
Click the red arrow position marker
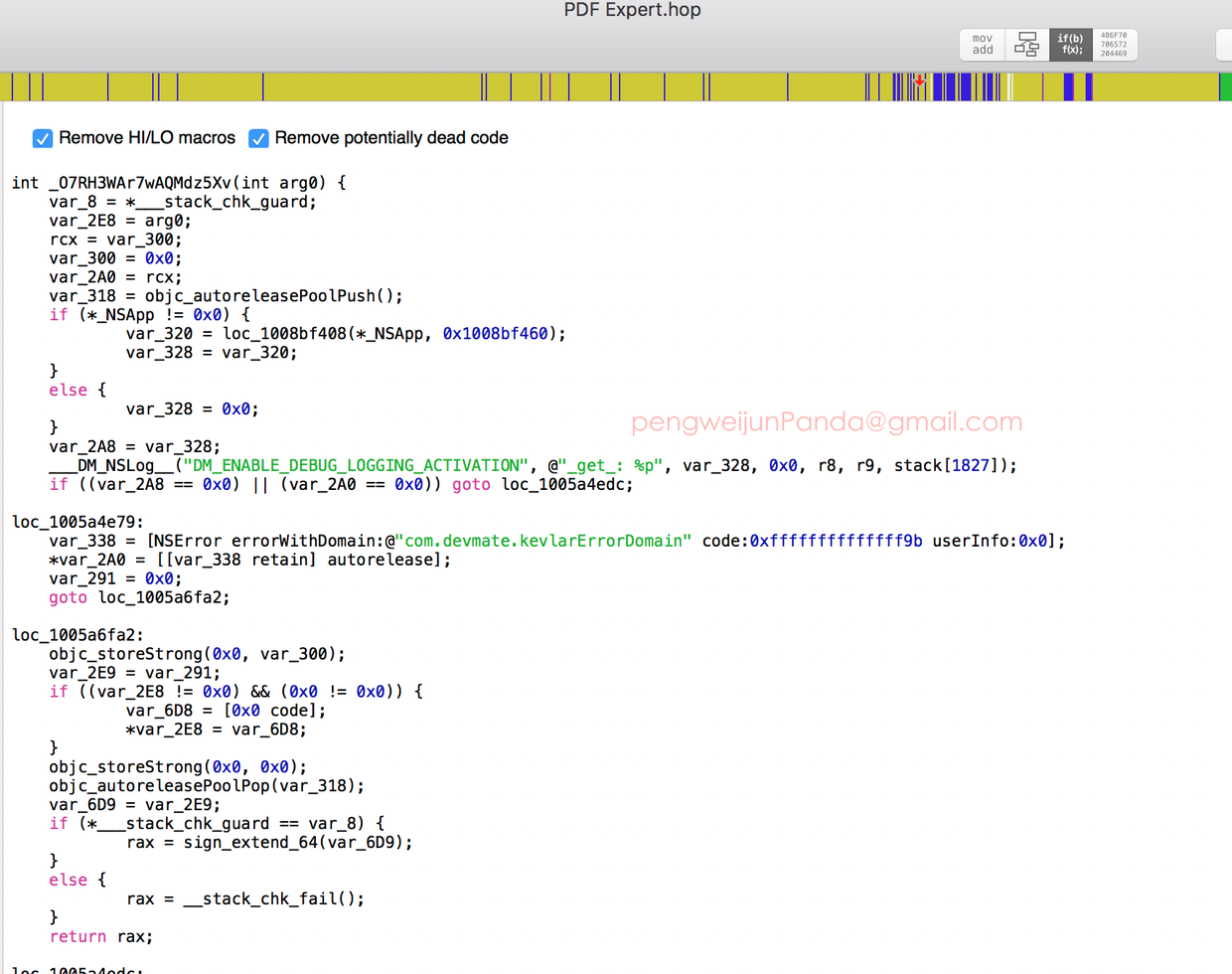tap(920, 81)
